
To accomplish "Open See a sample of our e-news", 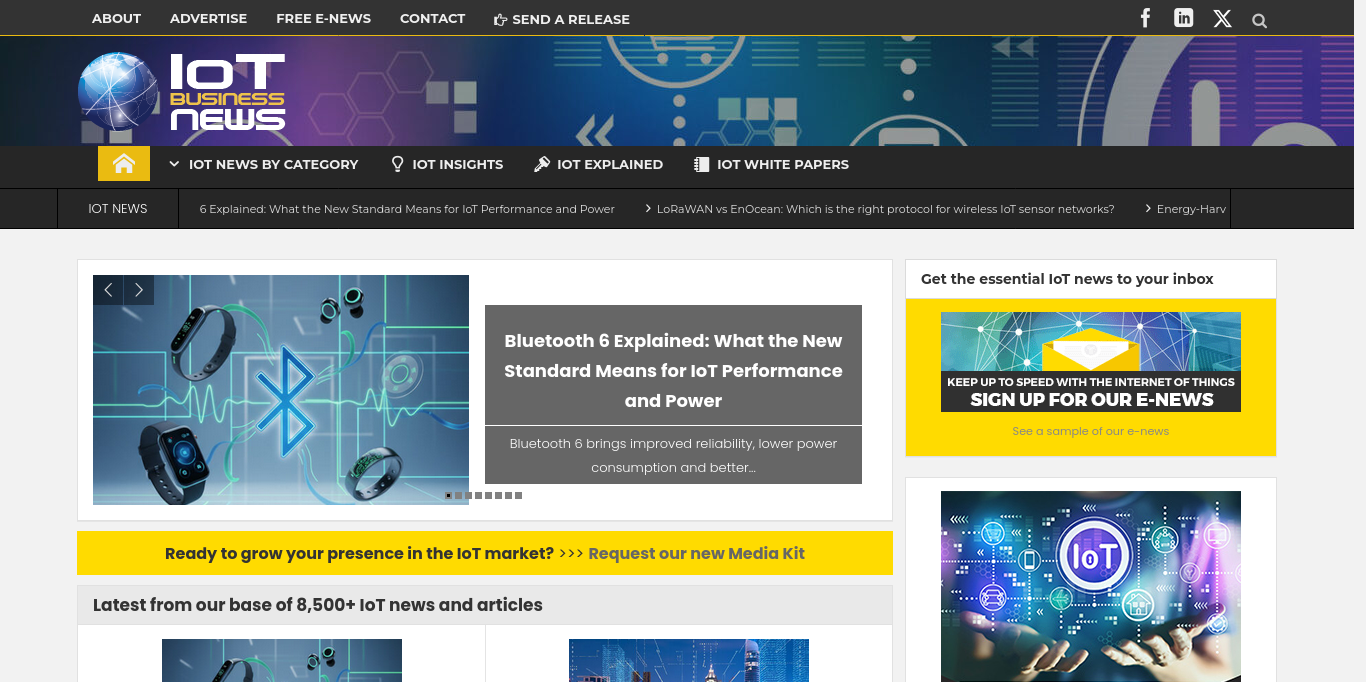I will point(1090,431).
